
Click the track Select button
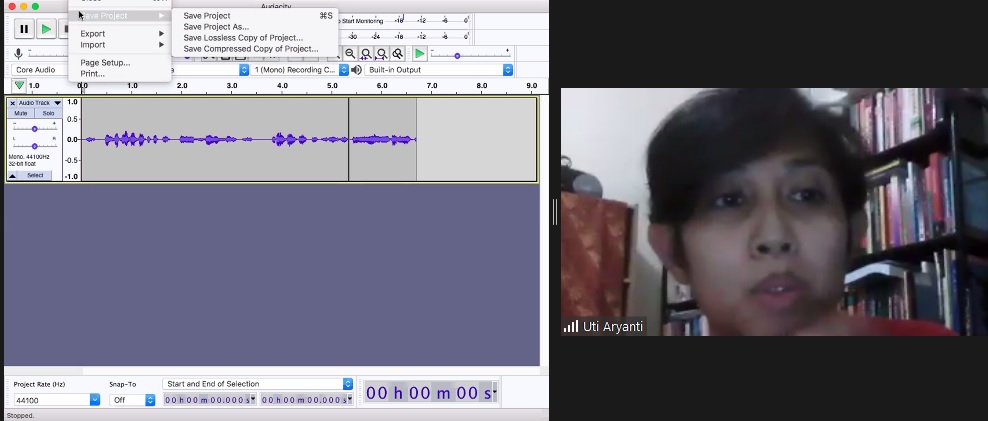(x=35, y=176)
